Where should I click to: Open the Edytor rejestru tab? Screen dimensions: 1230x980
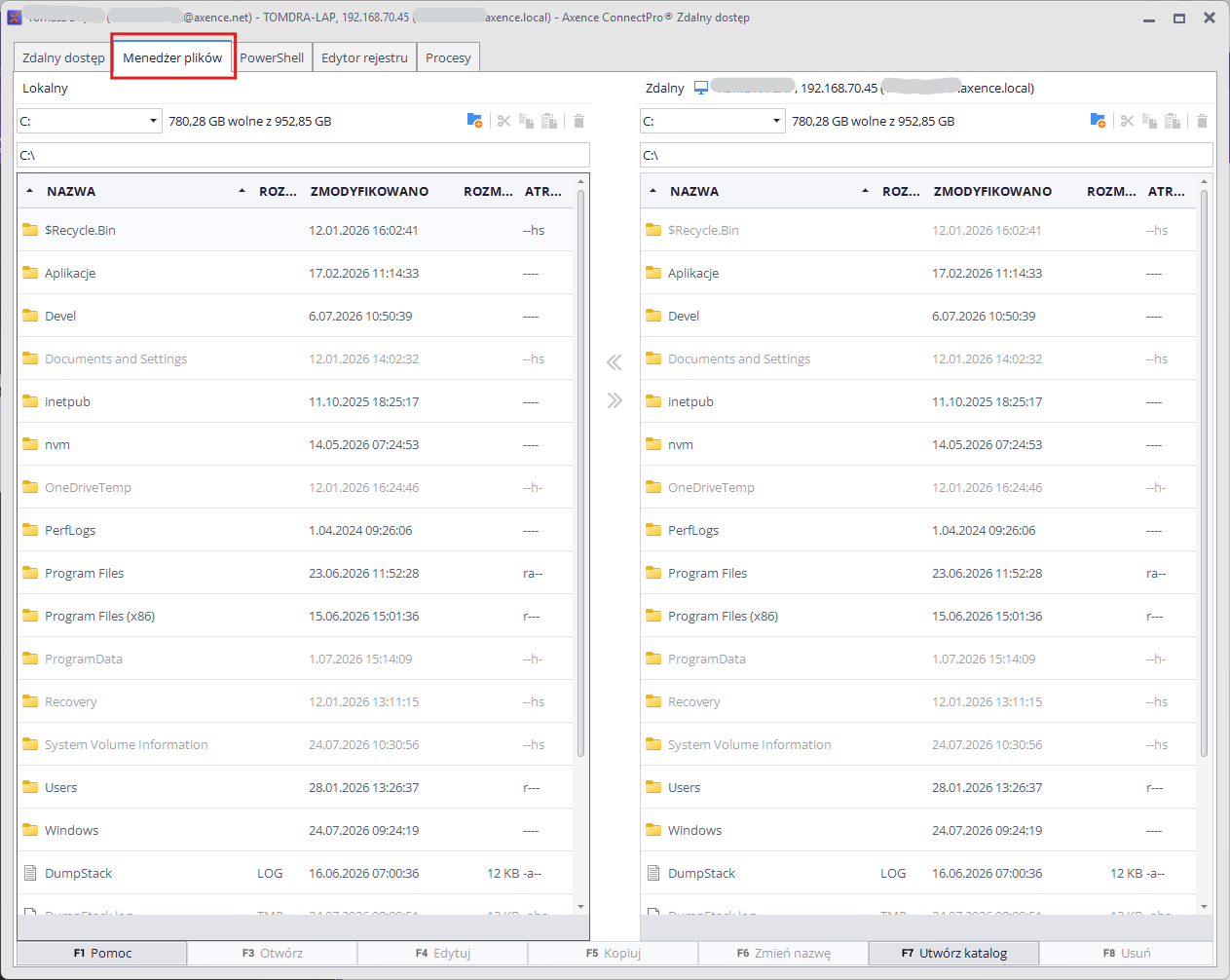click(364, 57)
